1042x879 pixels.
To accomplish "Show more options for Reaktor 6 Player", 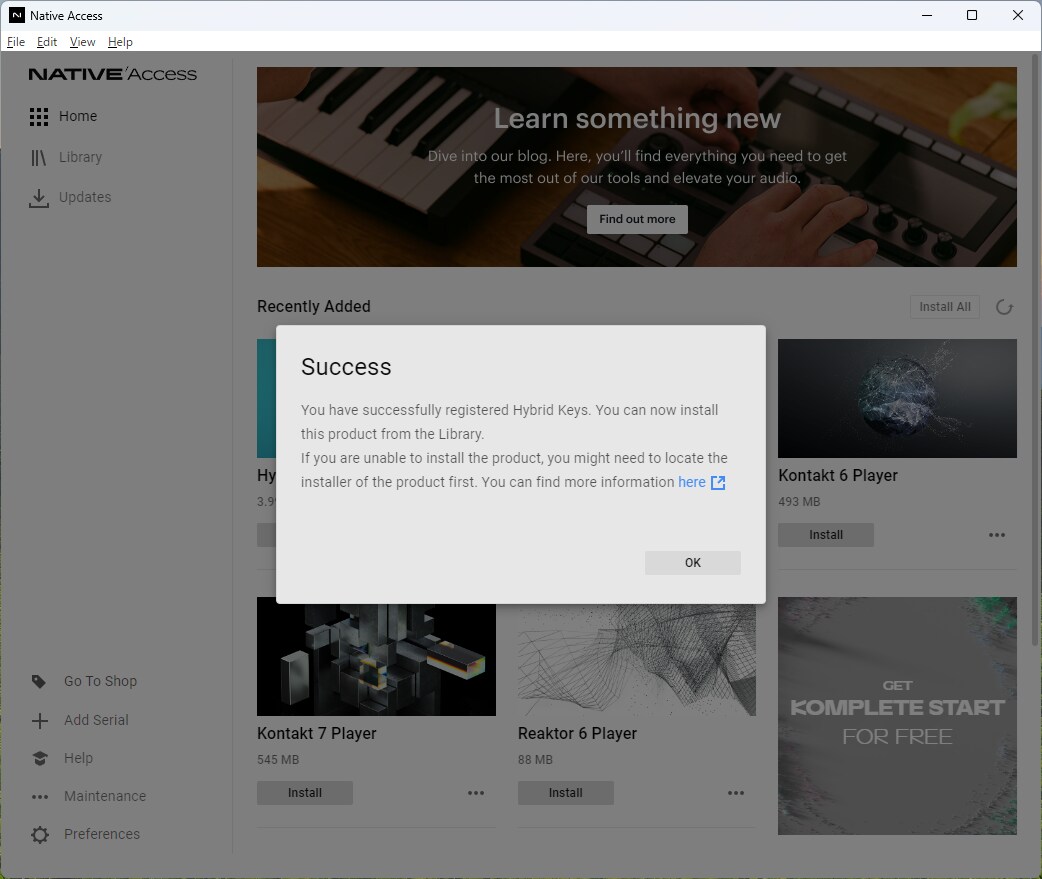I will coord(736,793).
